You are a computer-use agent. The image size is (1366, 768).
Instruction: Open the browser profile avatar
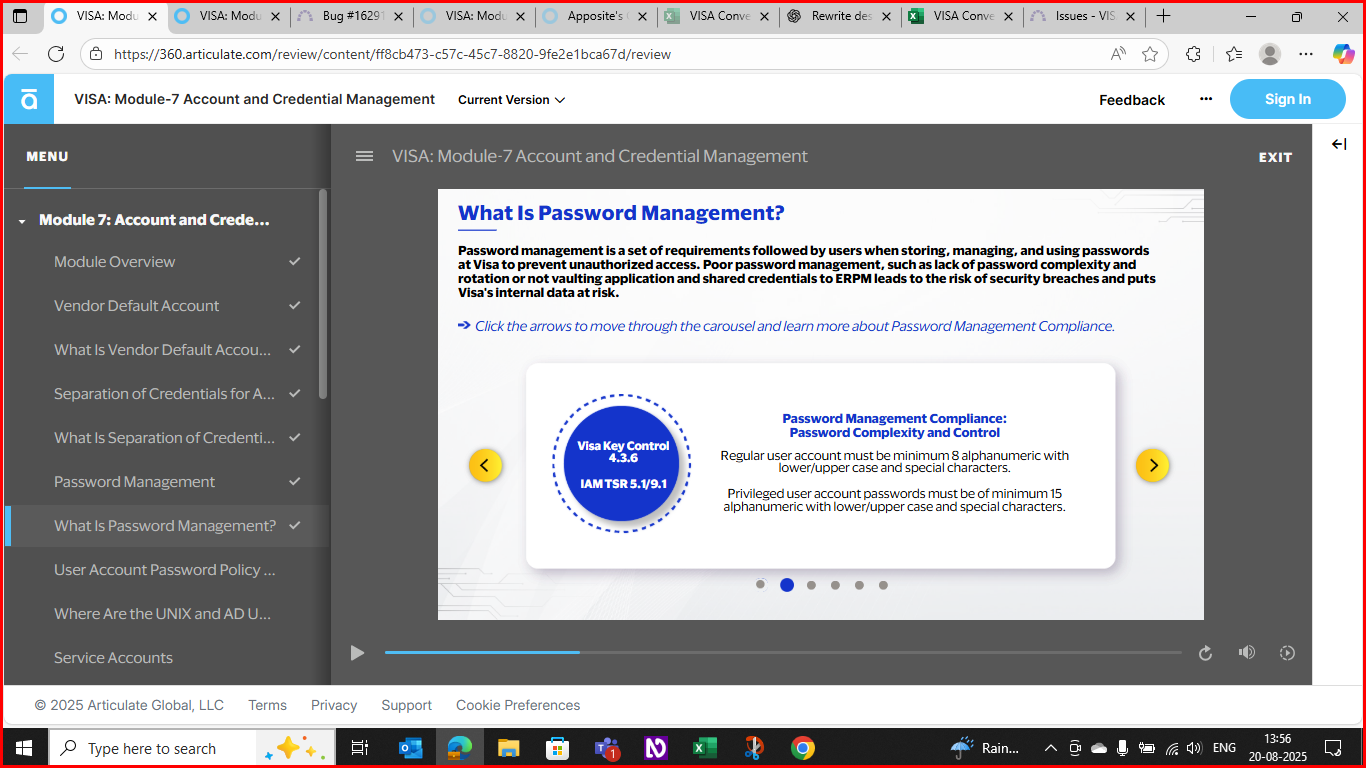pos(1270,54)
